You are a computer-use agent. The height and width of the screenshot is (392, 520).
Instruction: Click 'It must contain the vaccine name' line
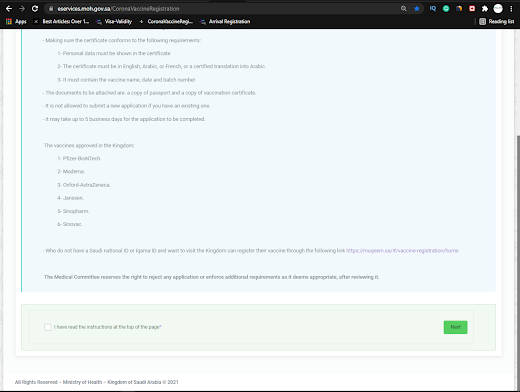click(x=126, y=80)
